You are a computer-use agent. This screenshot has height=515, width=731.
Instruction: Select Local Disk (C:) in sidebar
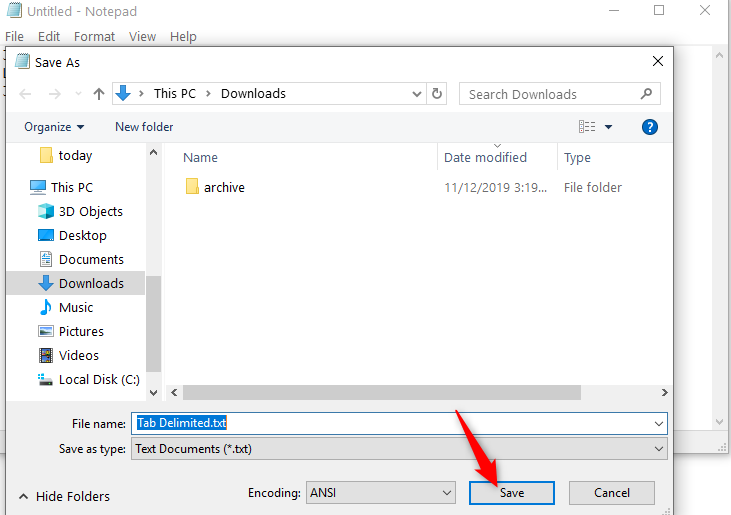98,379
